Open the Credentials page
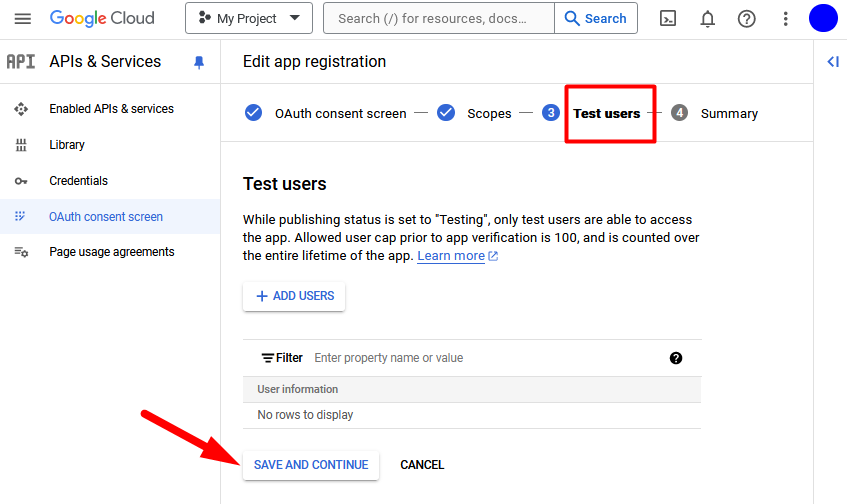The width and height of the screenshot is (847, 504). pos(78,180)
